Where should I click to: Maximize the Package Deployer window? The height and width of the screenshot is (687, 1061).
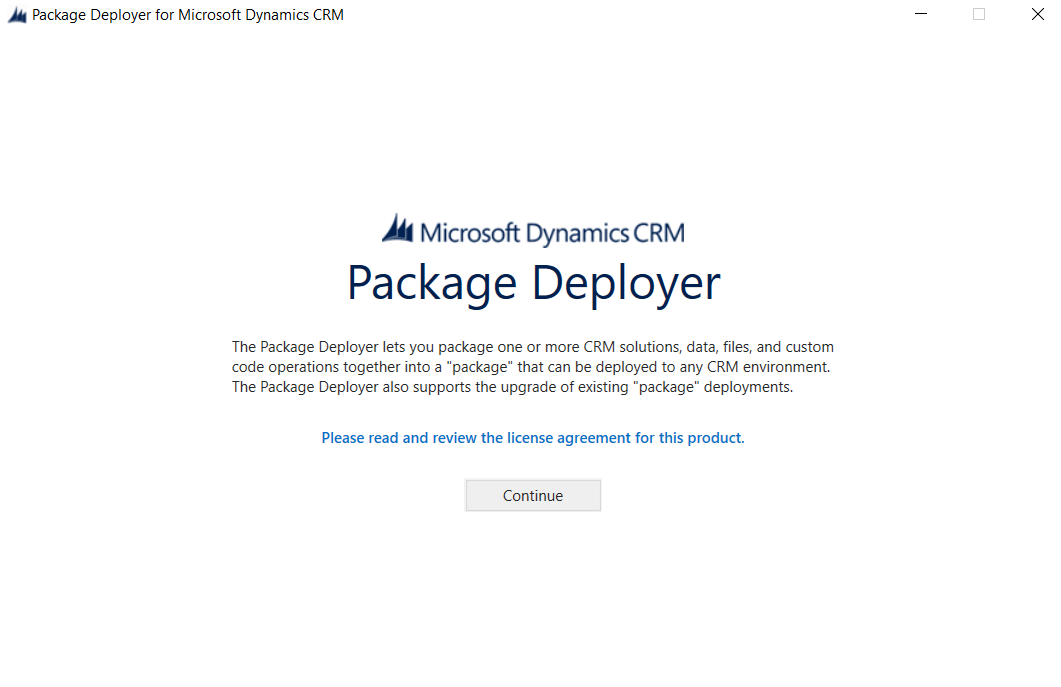click(x=978, y=14)
